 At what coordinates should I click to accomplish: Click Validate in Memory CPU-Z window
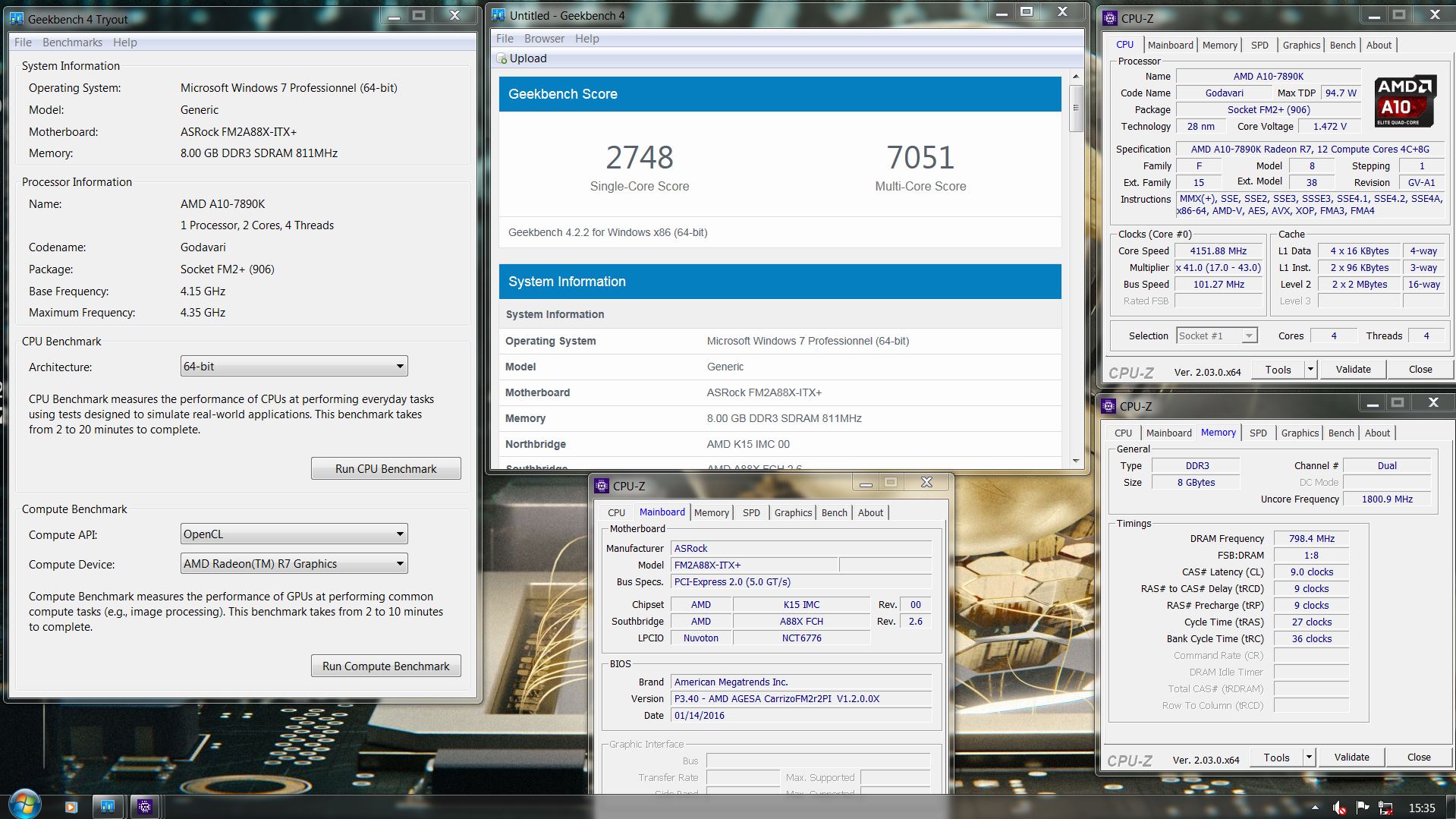click(1351, 758)
